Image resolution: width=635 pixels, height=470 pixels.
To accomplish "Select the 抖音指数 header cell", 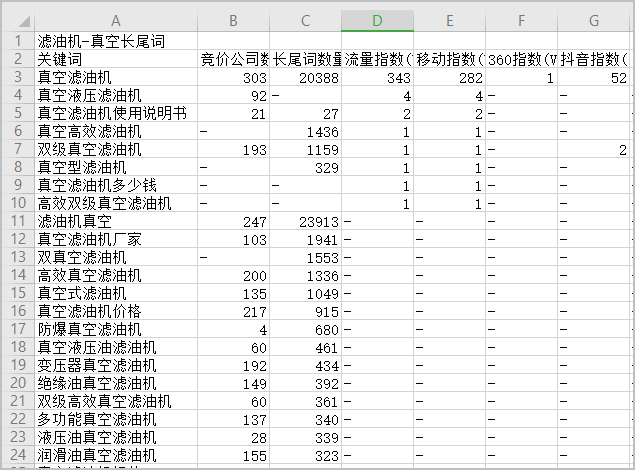I will pyautogui.click(x=594, y=59).
